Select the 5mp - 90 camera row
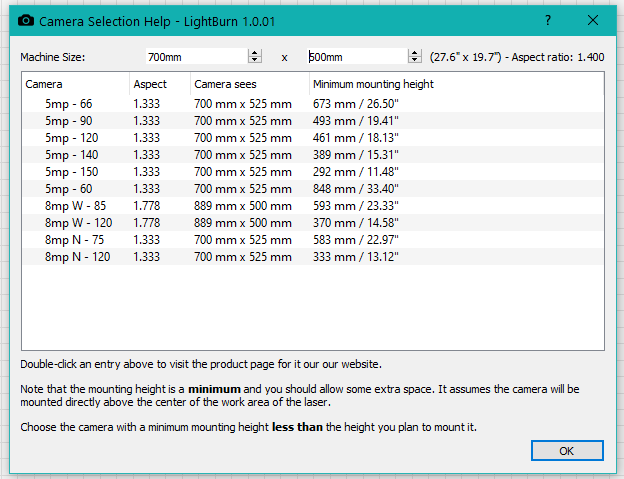The width and height of the screenshot is (624, 479). click(313, 121)
